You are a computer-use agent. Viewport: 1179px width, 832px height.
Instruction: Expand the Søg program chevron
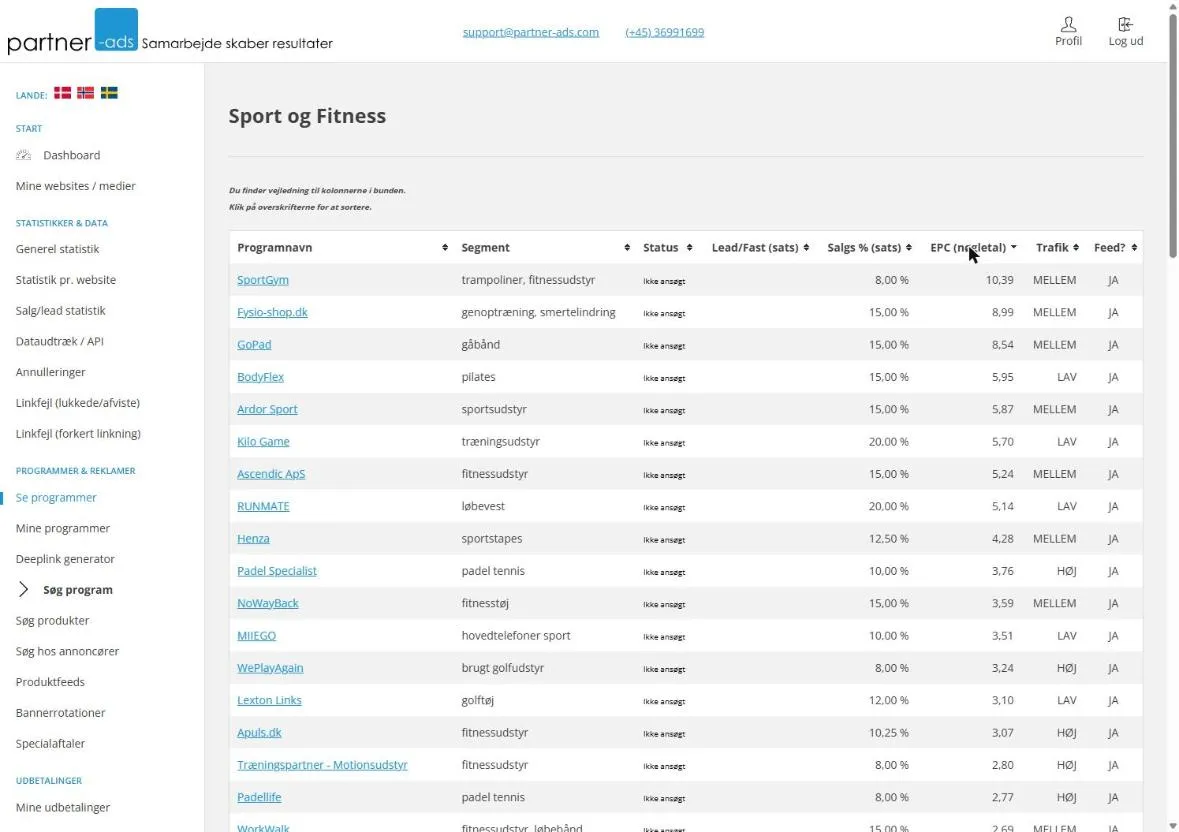click(23, 589)
